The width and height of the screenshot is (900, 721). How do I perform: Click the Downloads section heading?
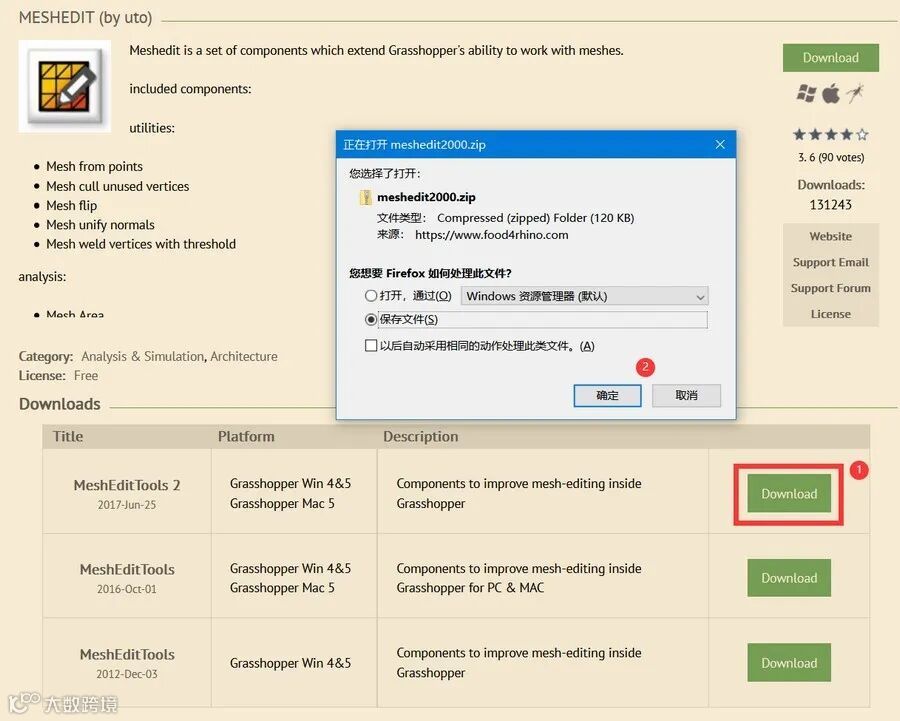(60, 404)
